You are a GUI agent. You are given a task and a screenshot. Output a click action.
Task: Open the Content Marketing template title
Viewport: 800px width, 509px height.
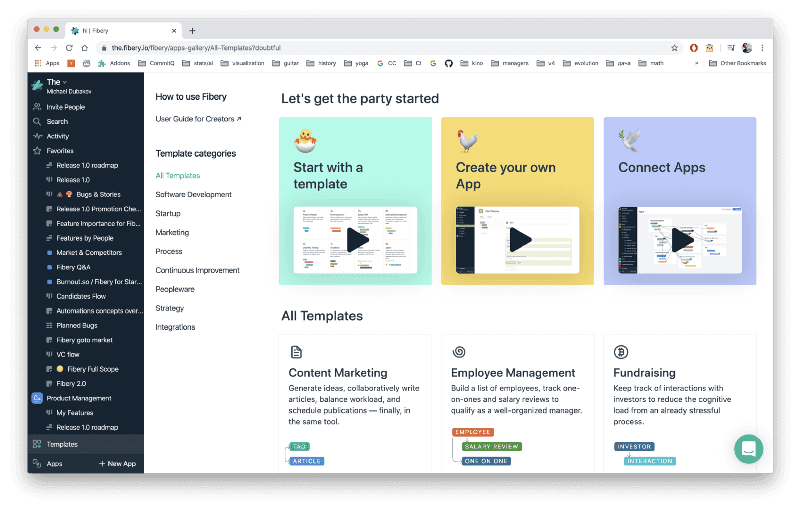pyautogui.click(x=338, y=373)
